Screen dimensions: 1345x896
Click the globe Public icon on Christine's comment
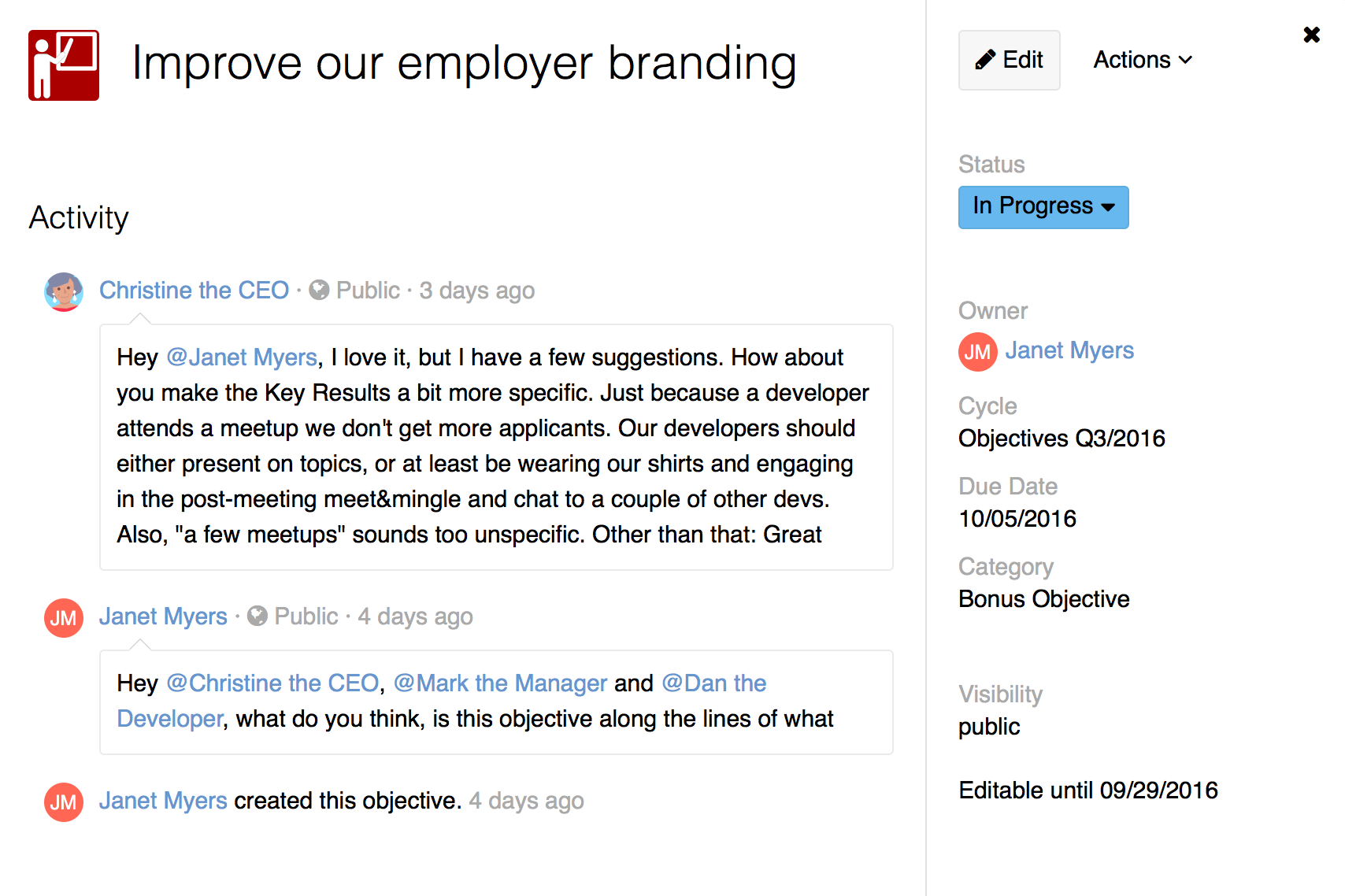318,290
